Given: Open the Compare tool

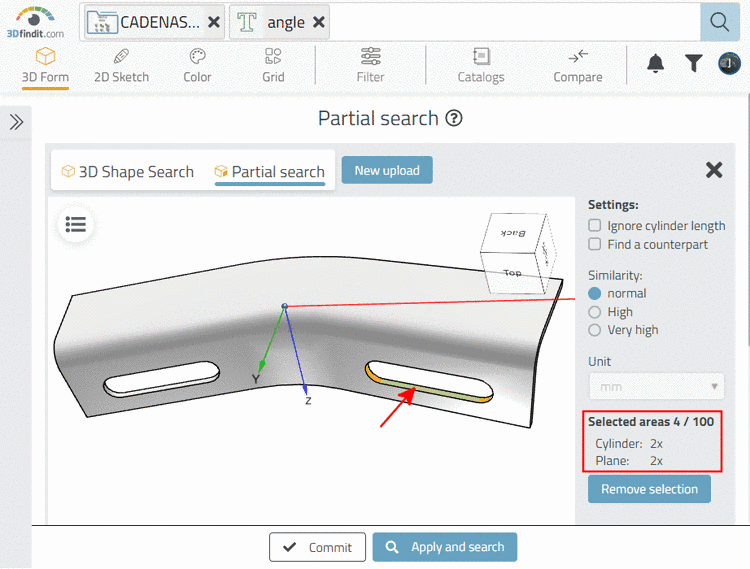Looking at the screenshot, I should click(x=578, y=66).
